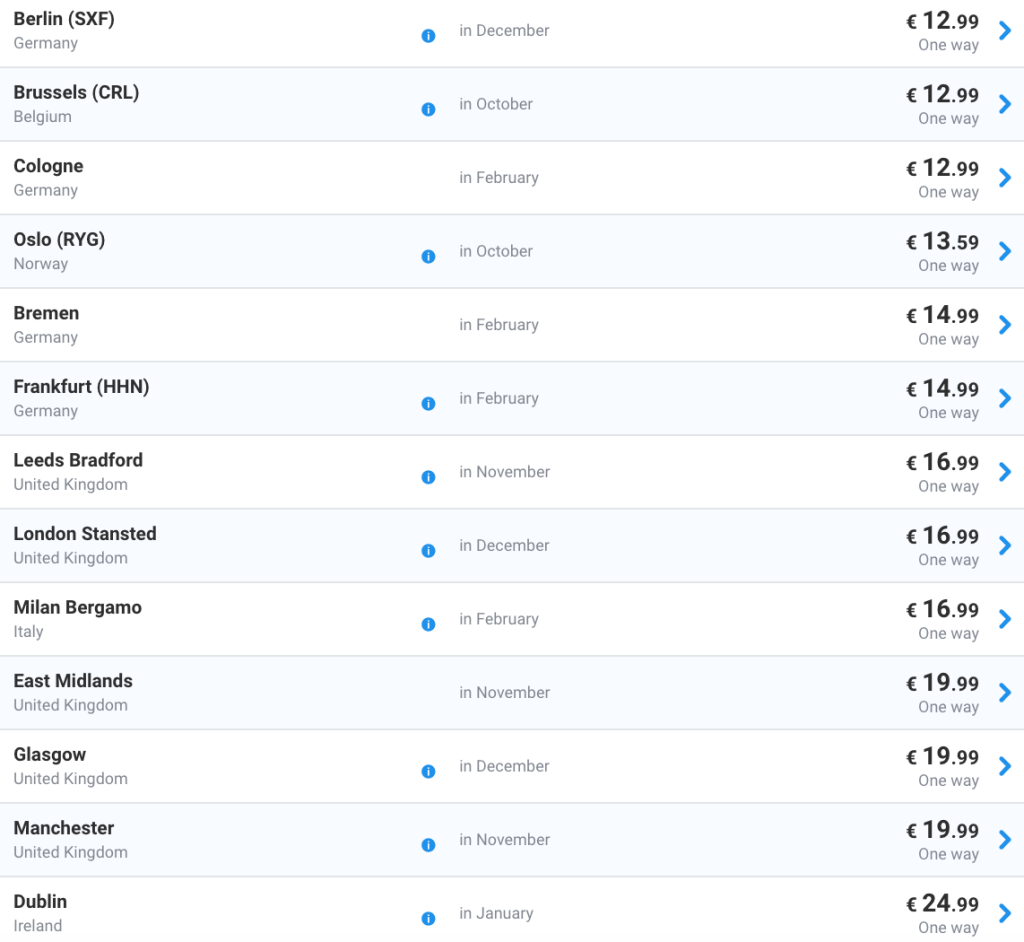Image resolution: width=1024 pixels, height=942 pixels.
Task: Select the Milan Bergamo €16.99 fare
Action: pos(942,610)
